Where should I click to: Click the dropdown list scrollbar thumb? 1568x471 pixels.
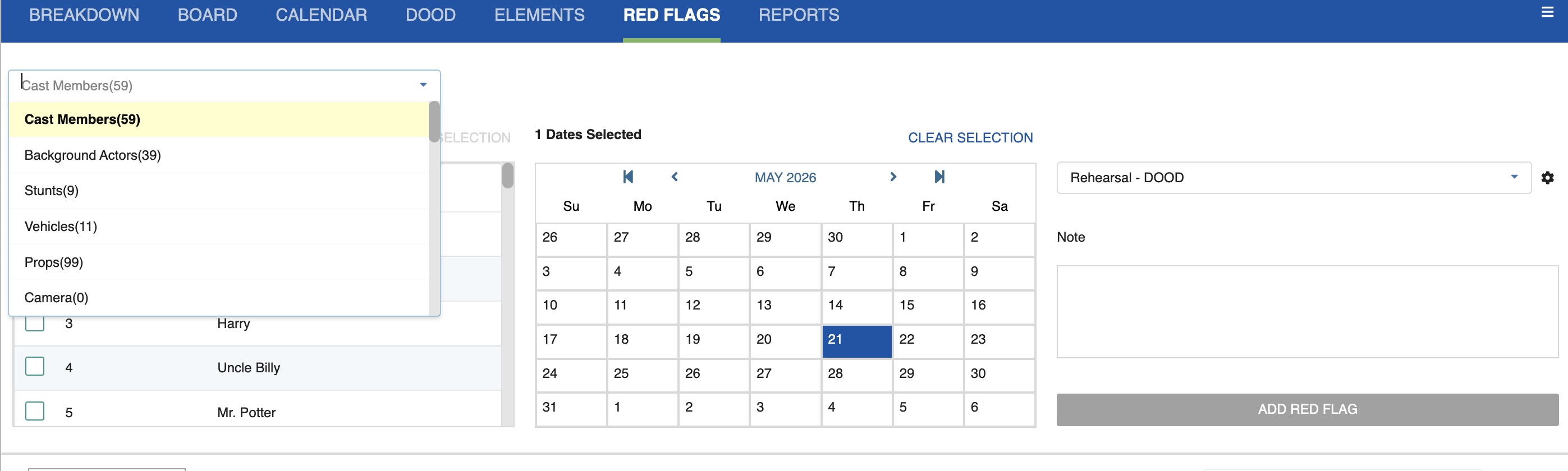[434, 121]
